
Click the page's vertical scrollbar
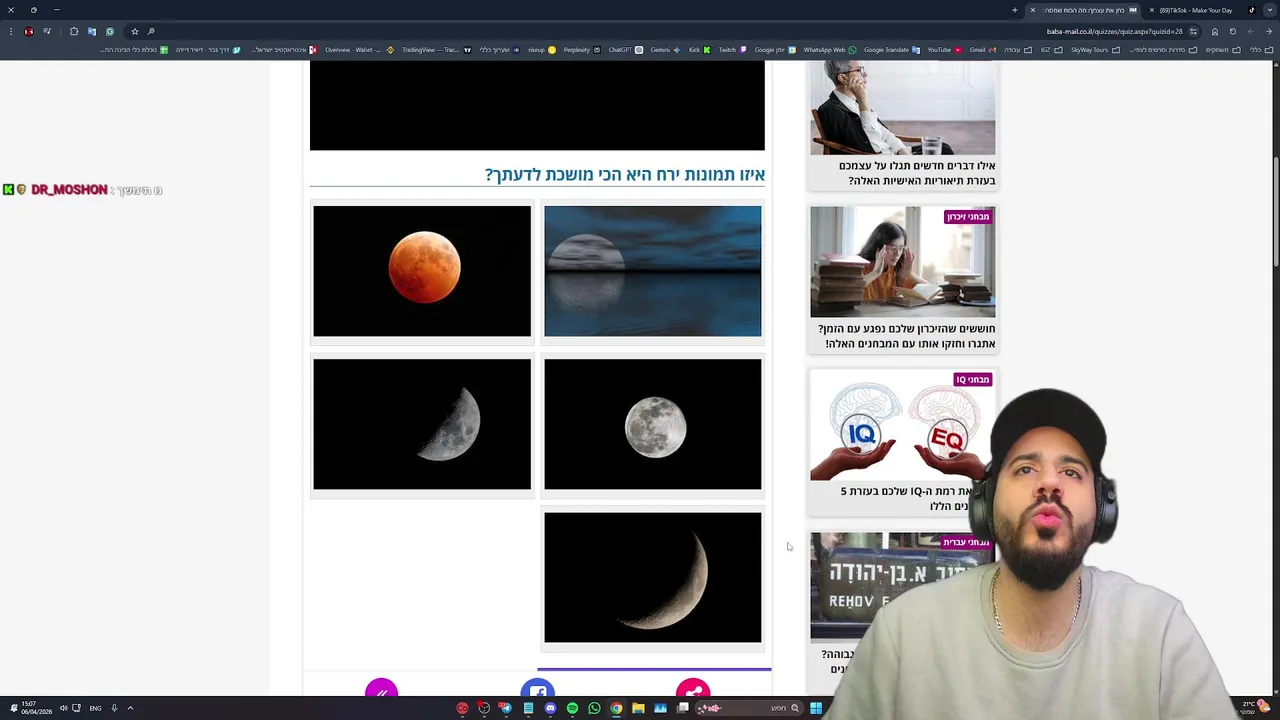[x=1275, y=210]
